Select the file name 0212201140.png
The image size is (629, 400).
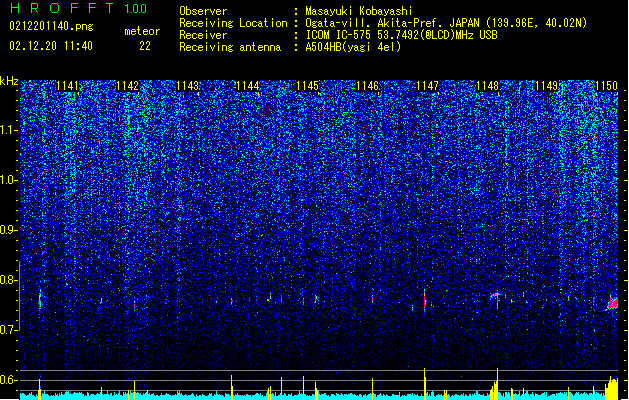pos(51,26)
